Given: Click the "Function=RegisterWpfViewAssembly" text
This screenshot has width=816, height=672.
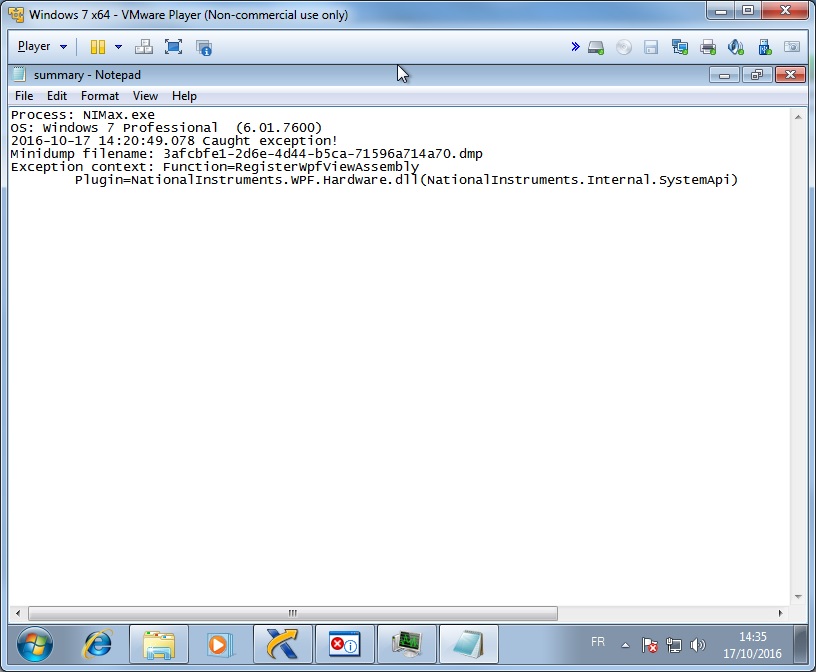Looking at the screenshot, I should point(291,167).
